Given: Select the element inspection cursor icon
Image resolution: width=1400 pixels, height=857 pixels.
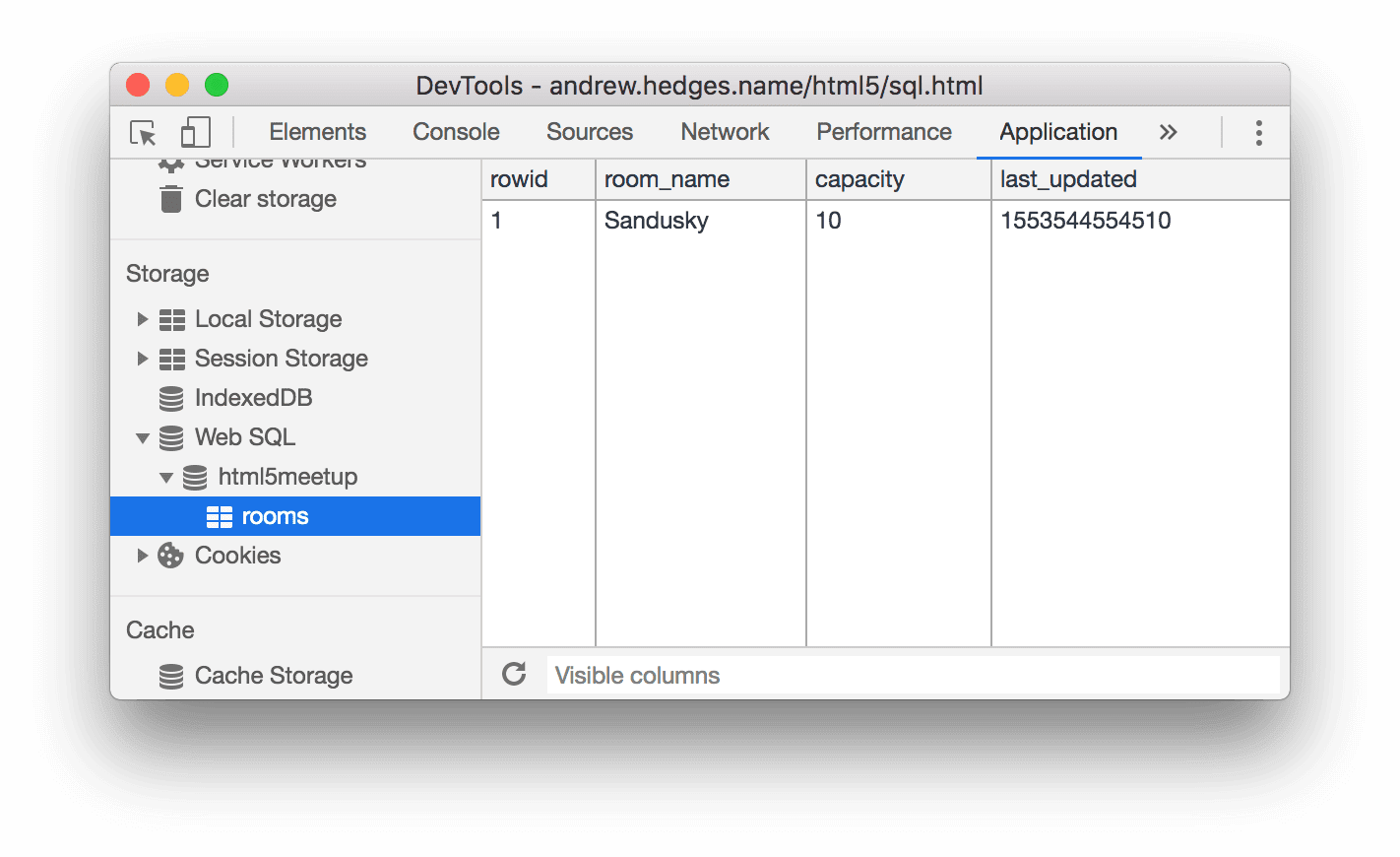Looking at the screenshot, I should 144,131.
